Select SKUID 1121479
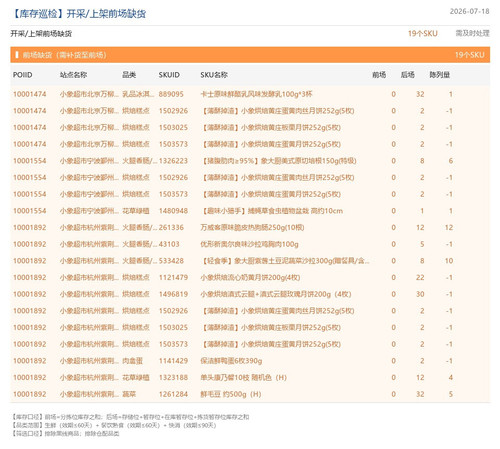 [x=173, y=277]
